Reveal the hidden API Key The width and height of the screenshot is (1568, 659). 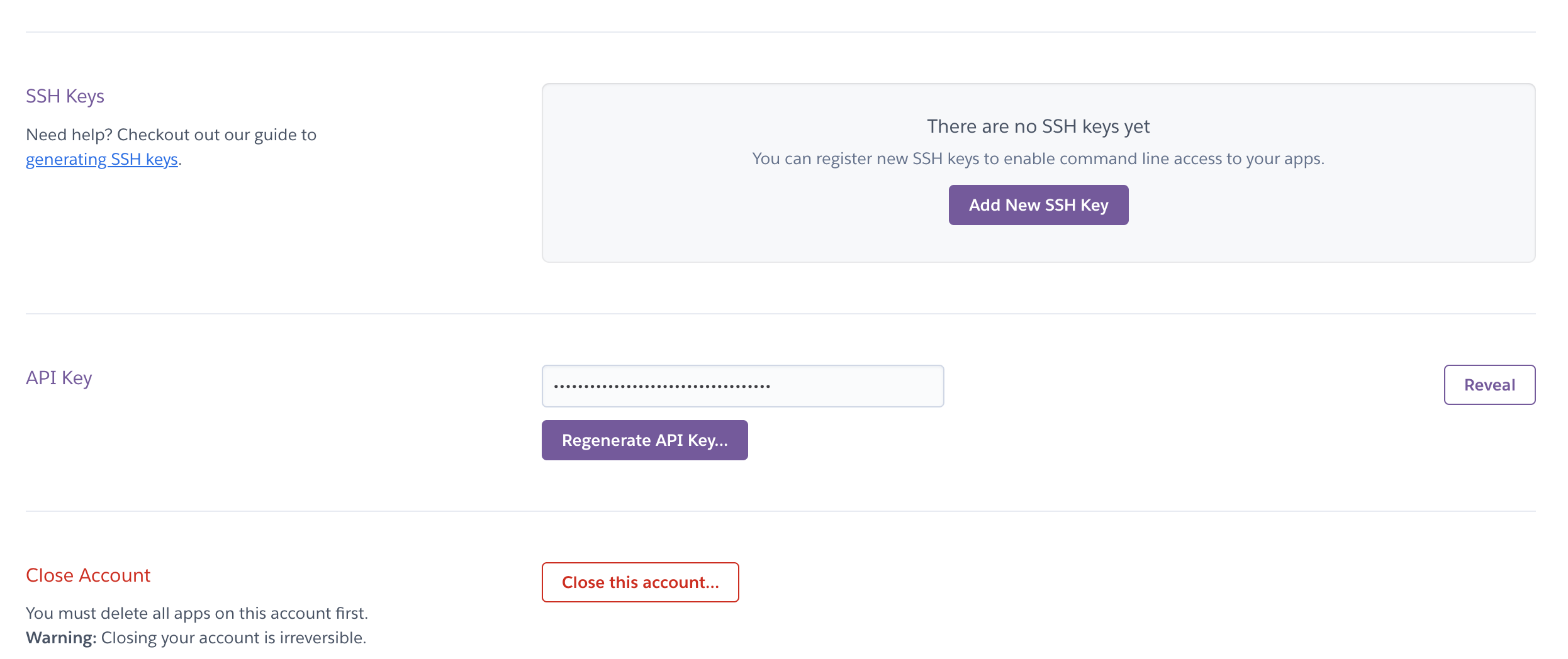tap(1489, 384)
